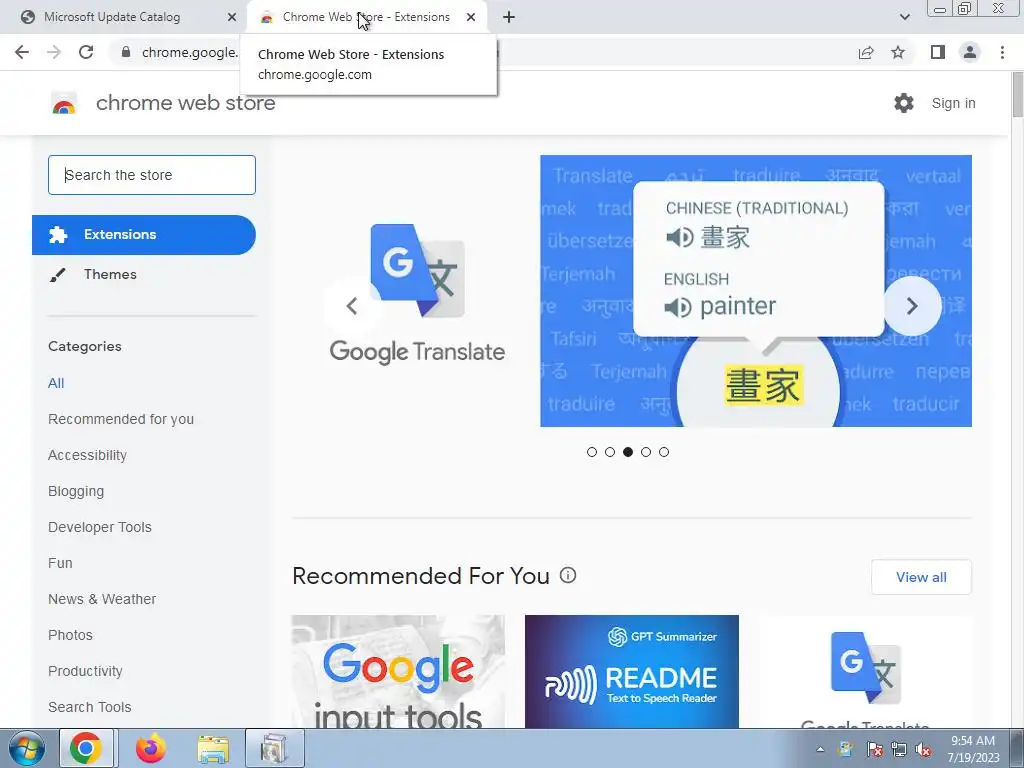This screenshot has width=1024, height=768.
Task: Open the store settings gear
Action: point(904,103)
